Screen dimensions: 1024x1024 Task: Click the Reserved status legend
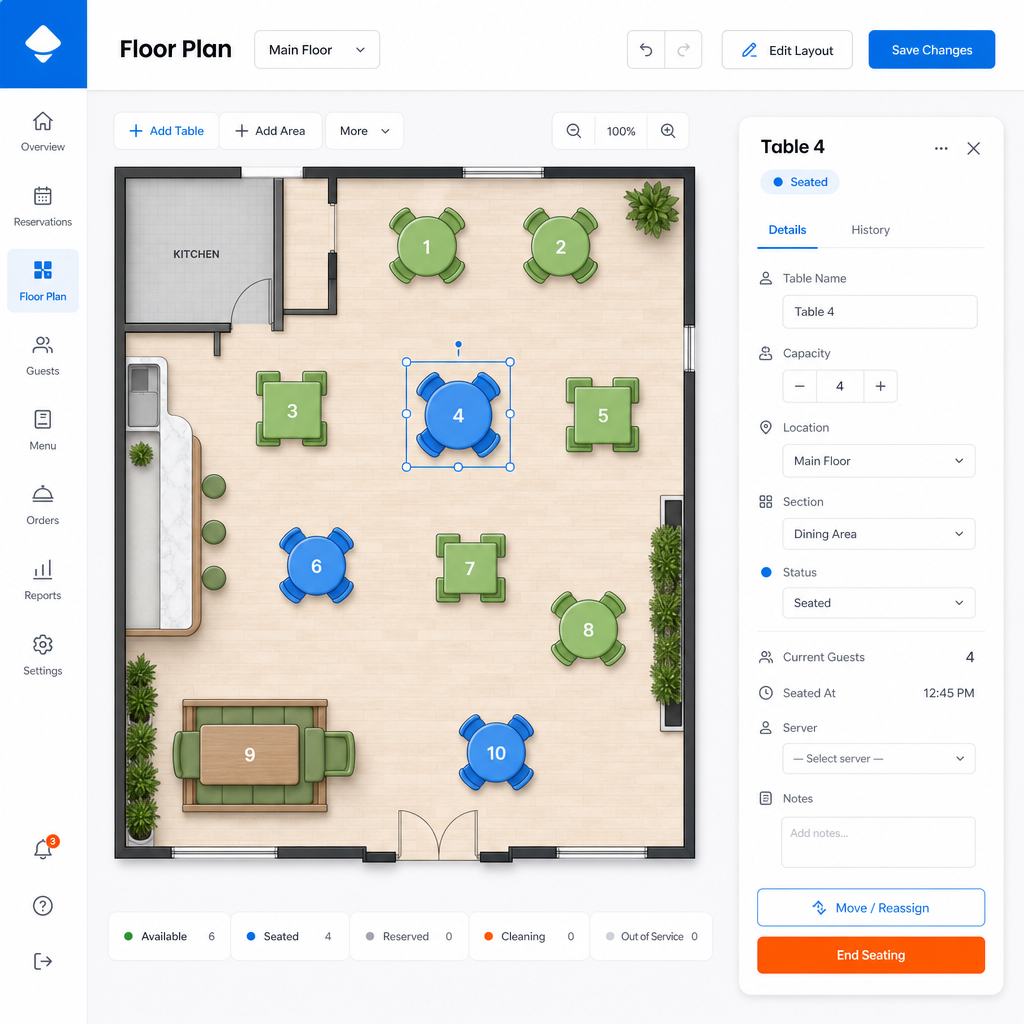[x=409, y=936]
